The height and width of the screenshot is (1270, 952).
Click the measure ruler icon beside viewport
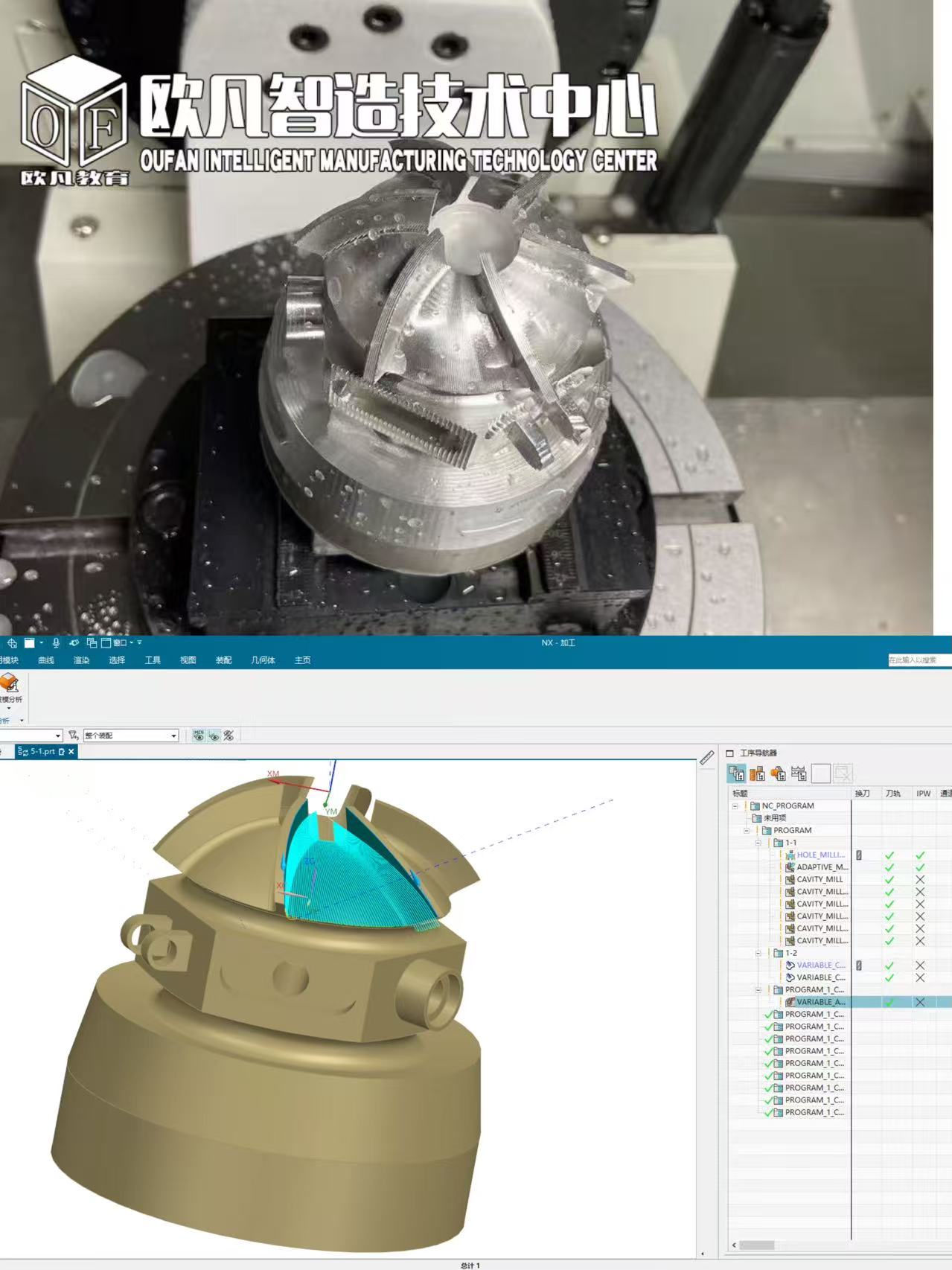(x=706, y=758)
